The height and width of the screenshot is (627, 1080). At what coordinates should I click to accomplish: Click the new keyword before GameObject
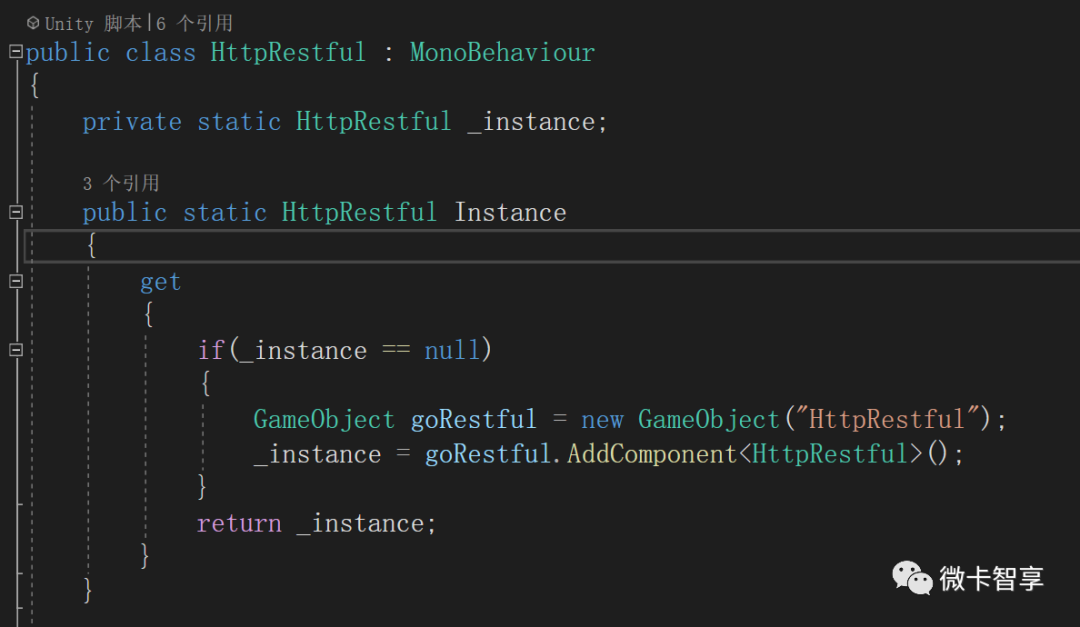click(x=602, y=419)
